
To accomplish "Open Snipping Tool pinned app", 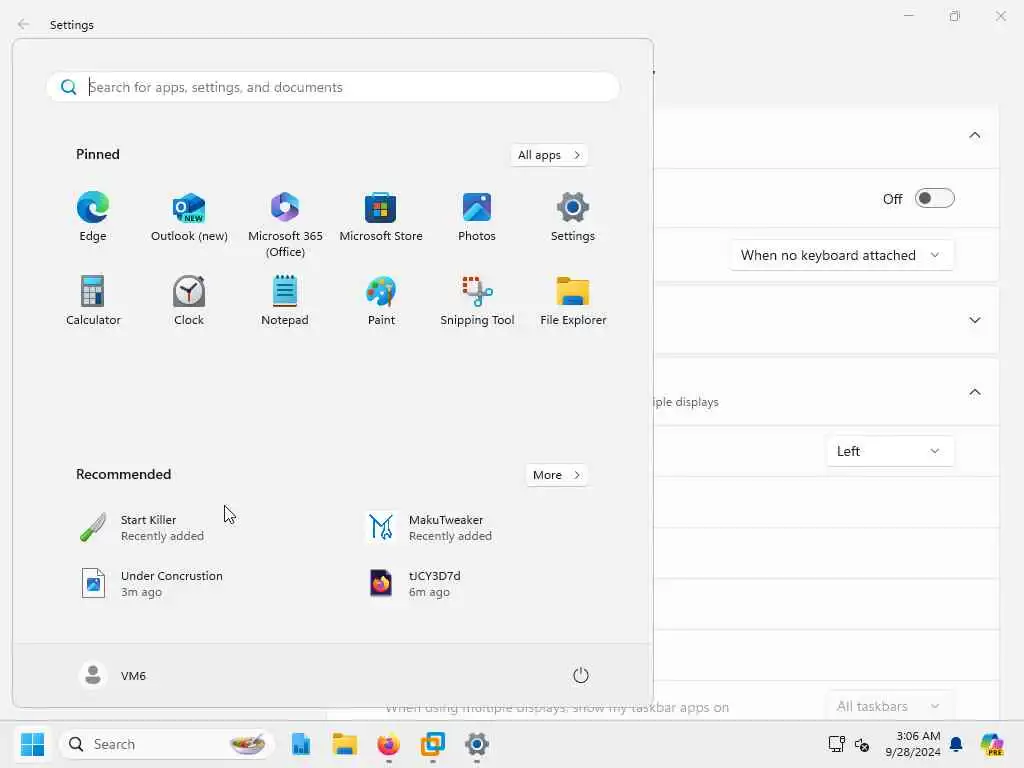I will (x=477, y=301).
